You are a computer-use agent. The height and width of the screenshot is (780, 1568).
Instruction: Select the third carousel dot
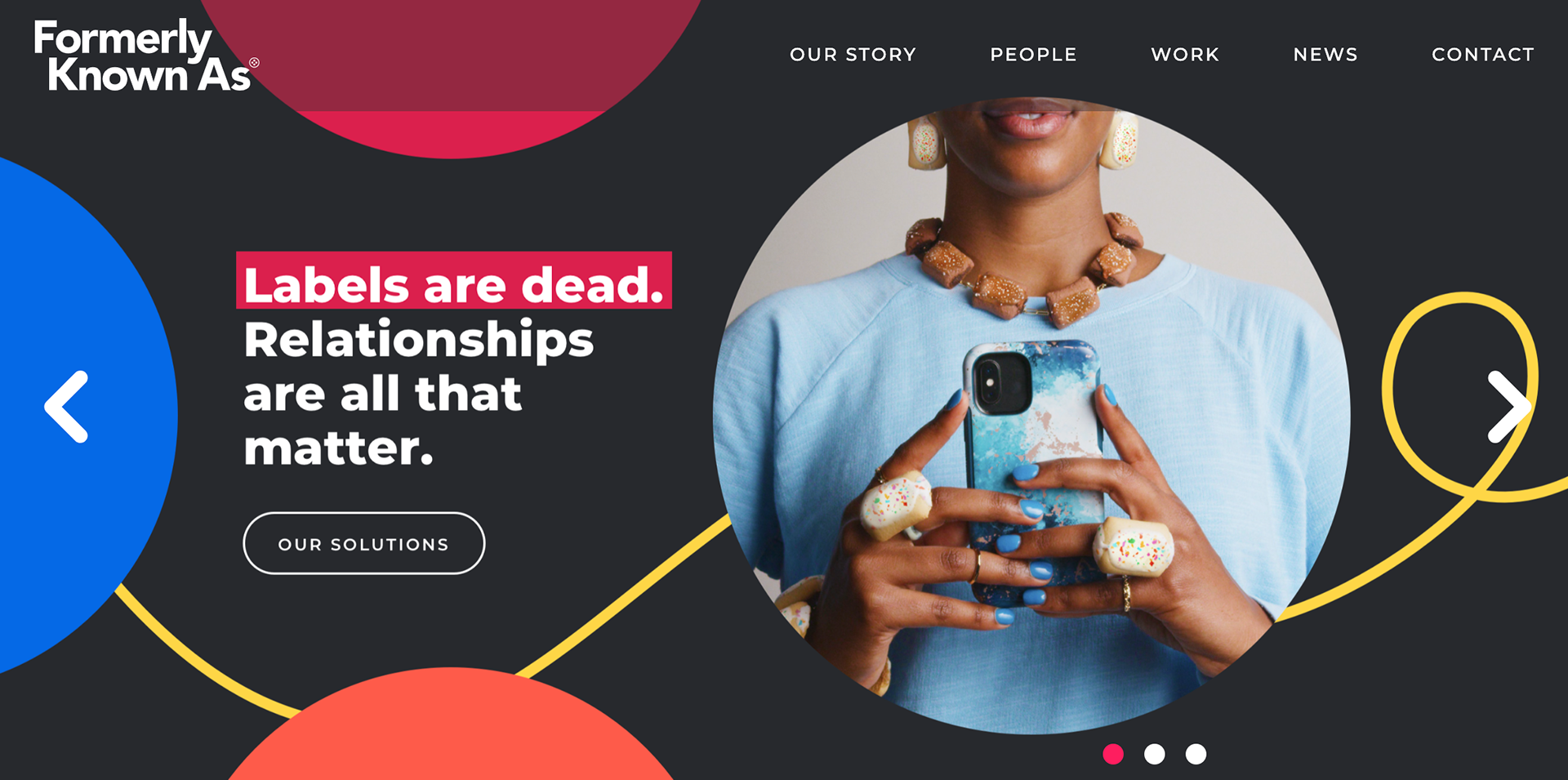(1196, 754)
